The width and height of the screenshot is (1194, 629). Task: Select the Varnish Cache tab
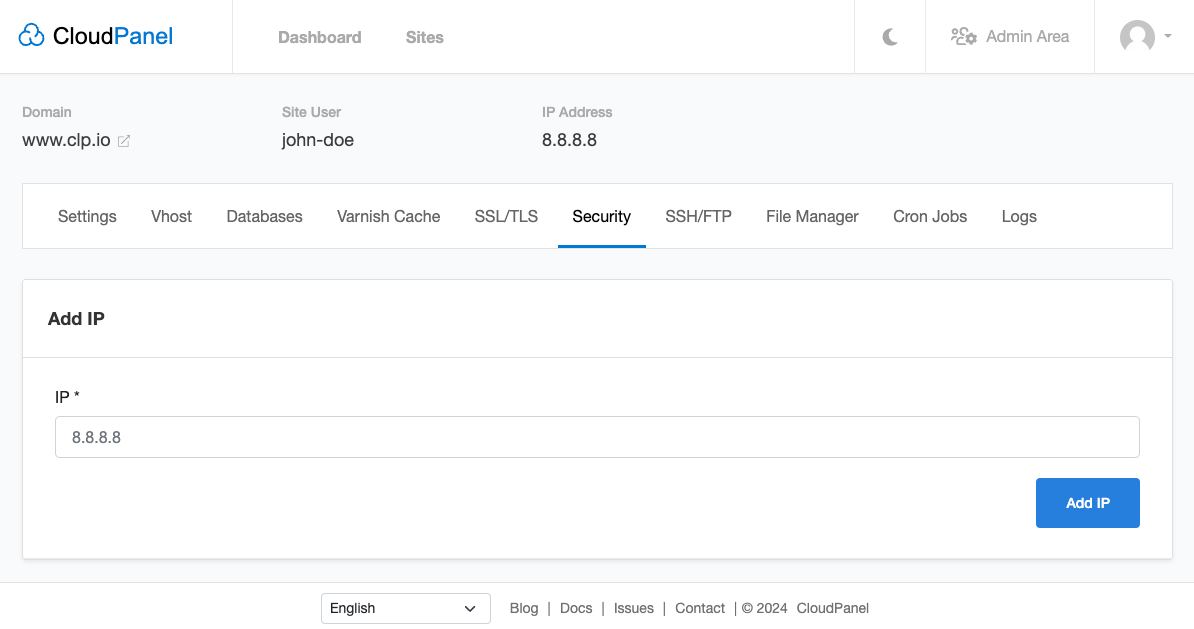click(388, 216)
